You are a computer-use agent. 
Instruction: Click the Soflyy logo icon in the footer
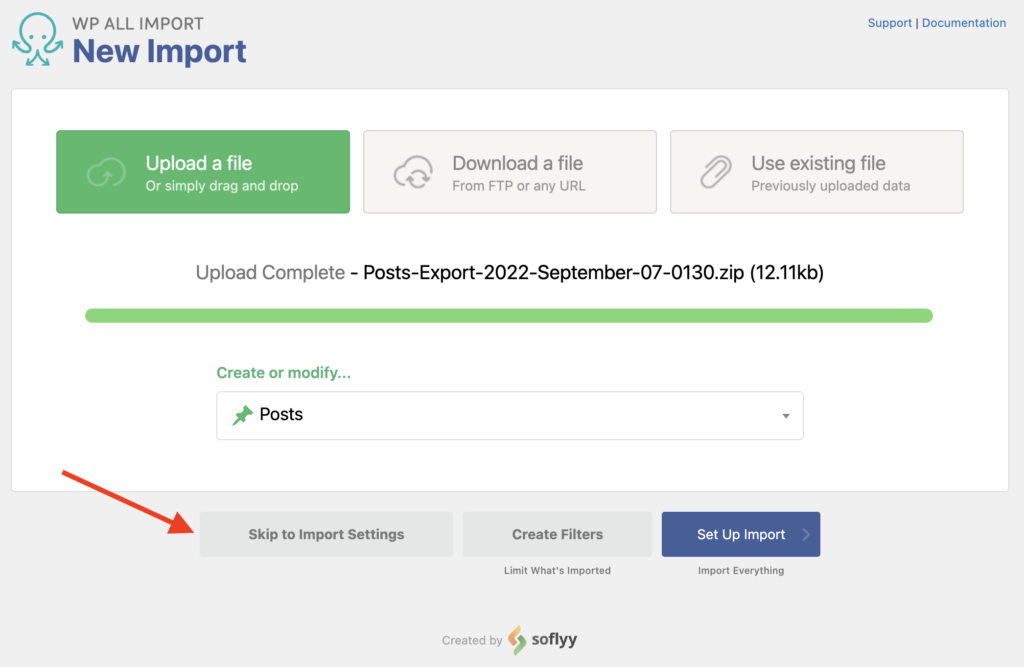click(516, 640)
